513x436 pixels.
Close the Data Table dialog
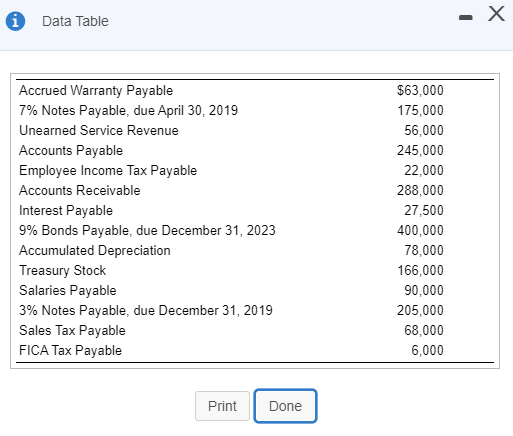[496, 14]
